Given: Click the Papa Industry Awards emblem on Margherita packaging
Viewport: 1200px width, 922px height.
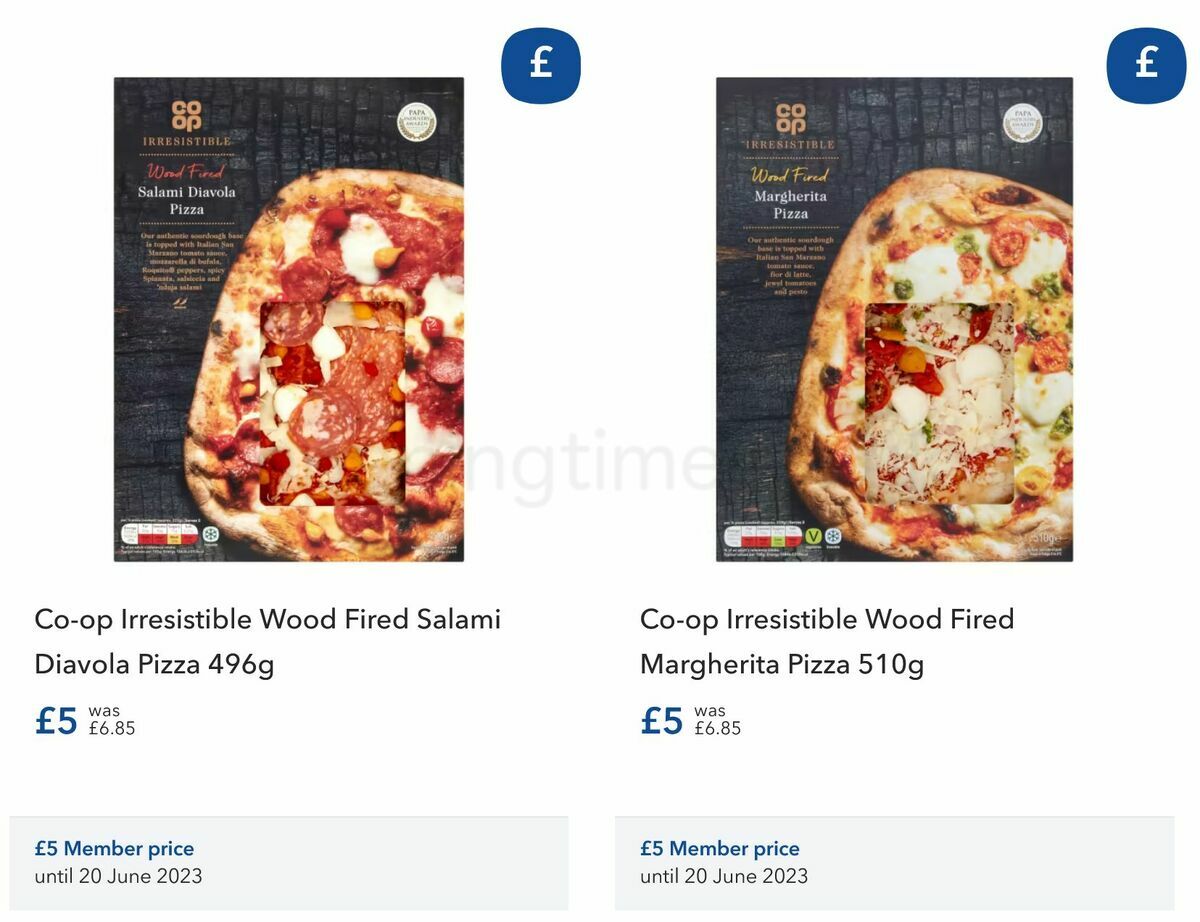Looking at the screenshot, I should point(1024,121).
